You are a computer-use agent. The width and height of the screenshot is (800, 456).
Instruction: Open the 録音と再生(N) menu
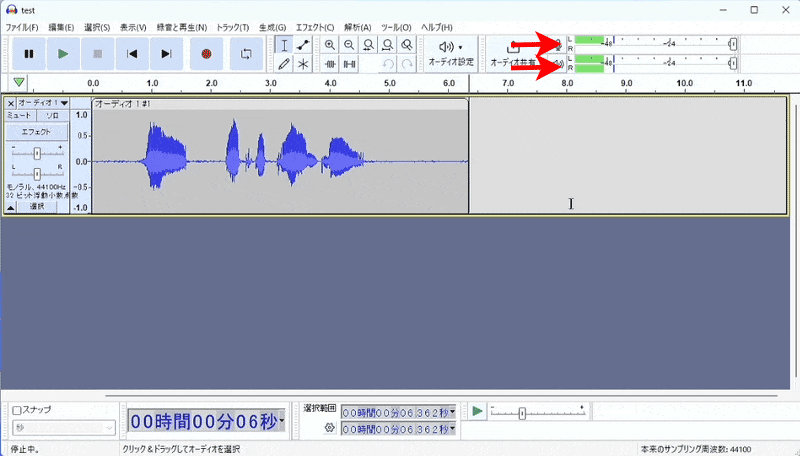tap(182, 27)
